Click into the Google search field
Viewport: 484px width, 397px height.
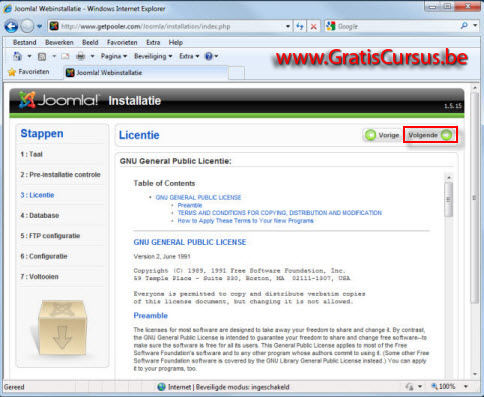click(x=397, y=26)
